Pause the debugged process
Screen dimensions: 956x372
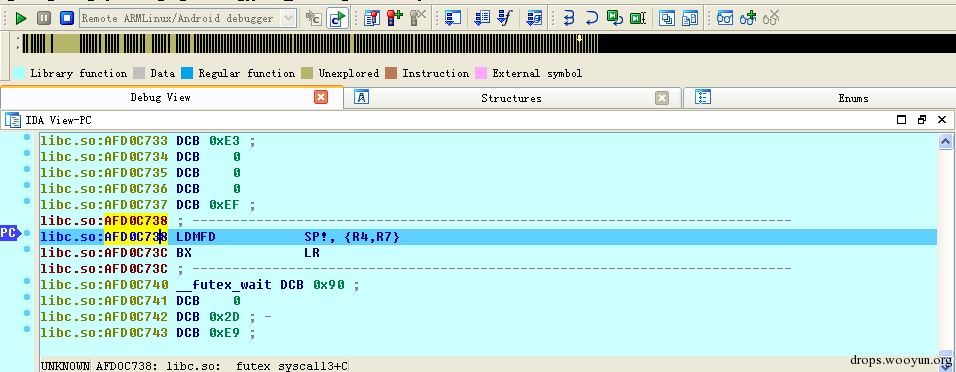point(44,18)
